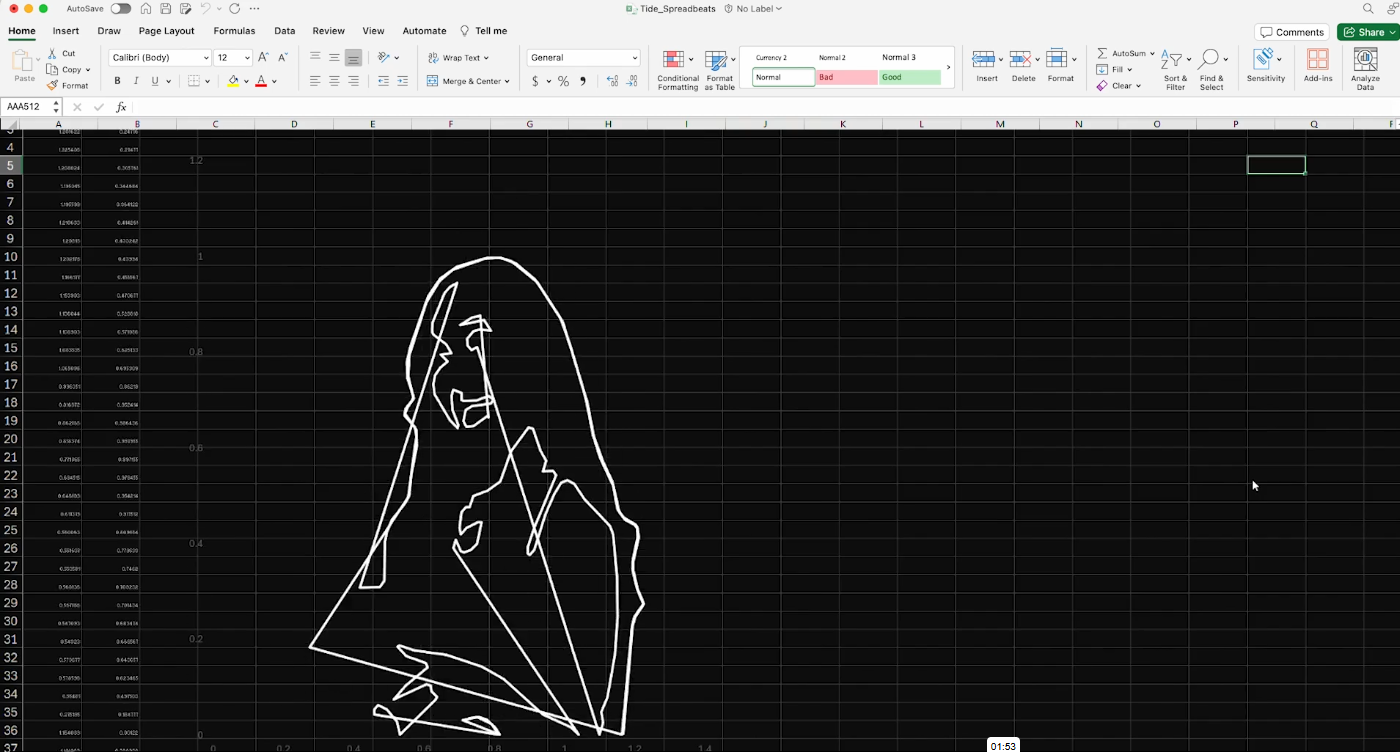
Task: Open the Page Layout tab
Action: click(167, 31)
